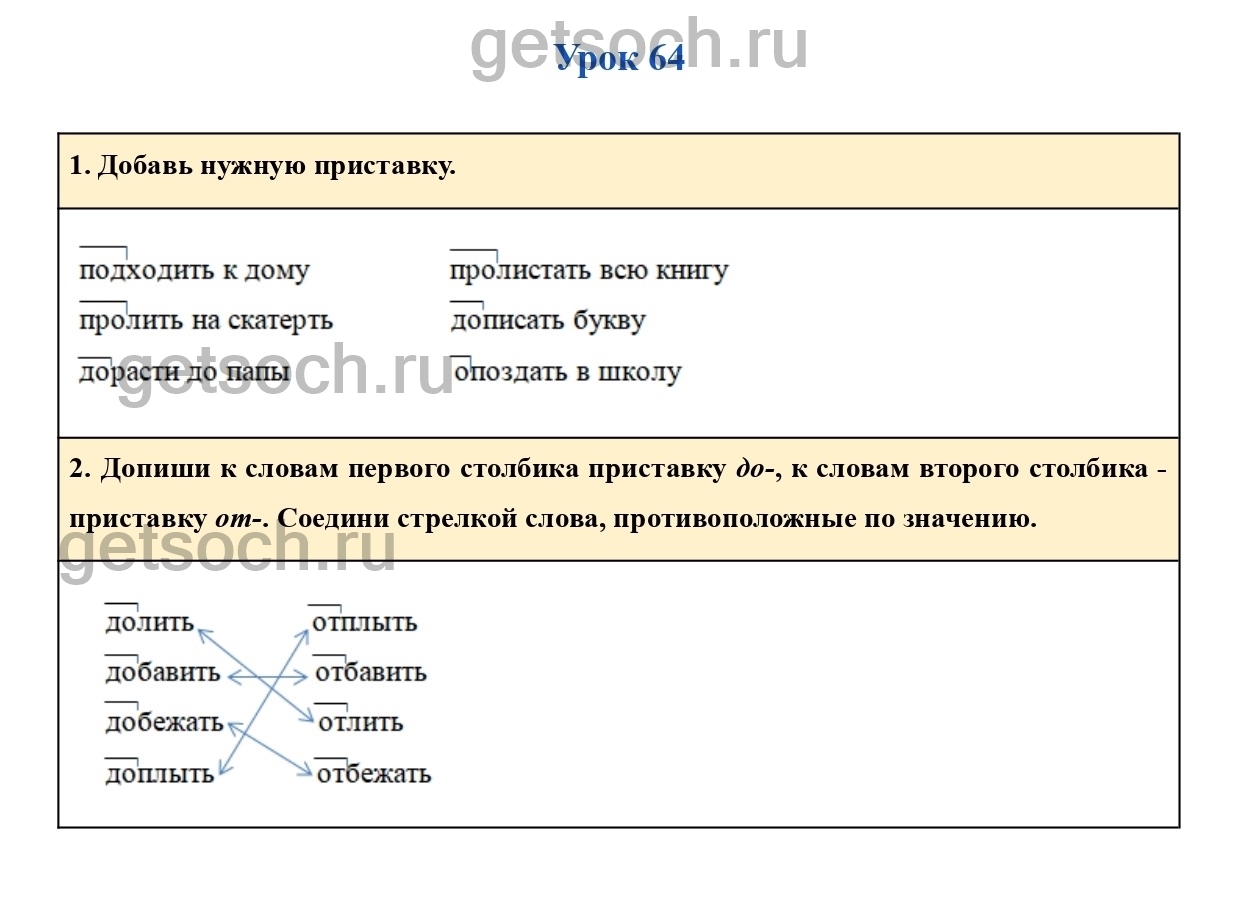Select the word "отплыть" in the second column
The image size is (1241, 898).
(364, 623)
